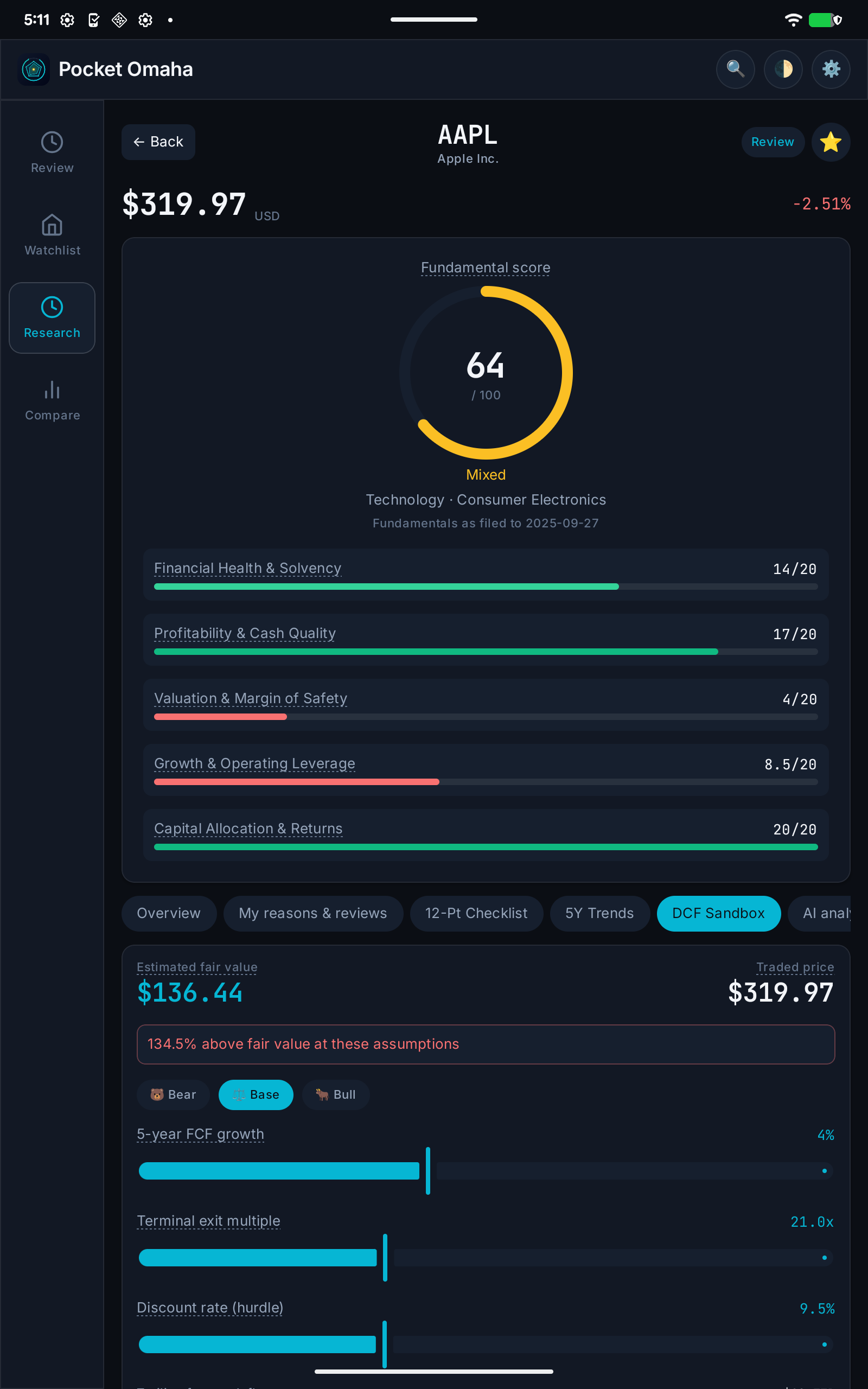The height and width of the screenshot is (1389, 868).
Task: Open the 12-Pt Checklist tab
Action: click(476, 913)
